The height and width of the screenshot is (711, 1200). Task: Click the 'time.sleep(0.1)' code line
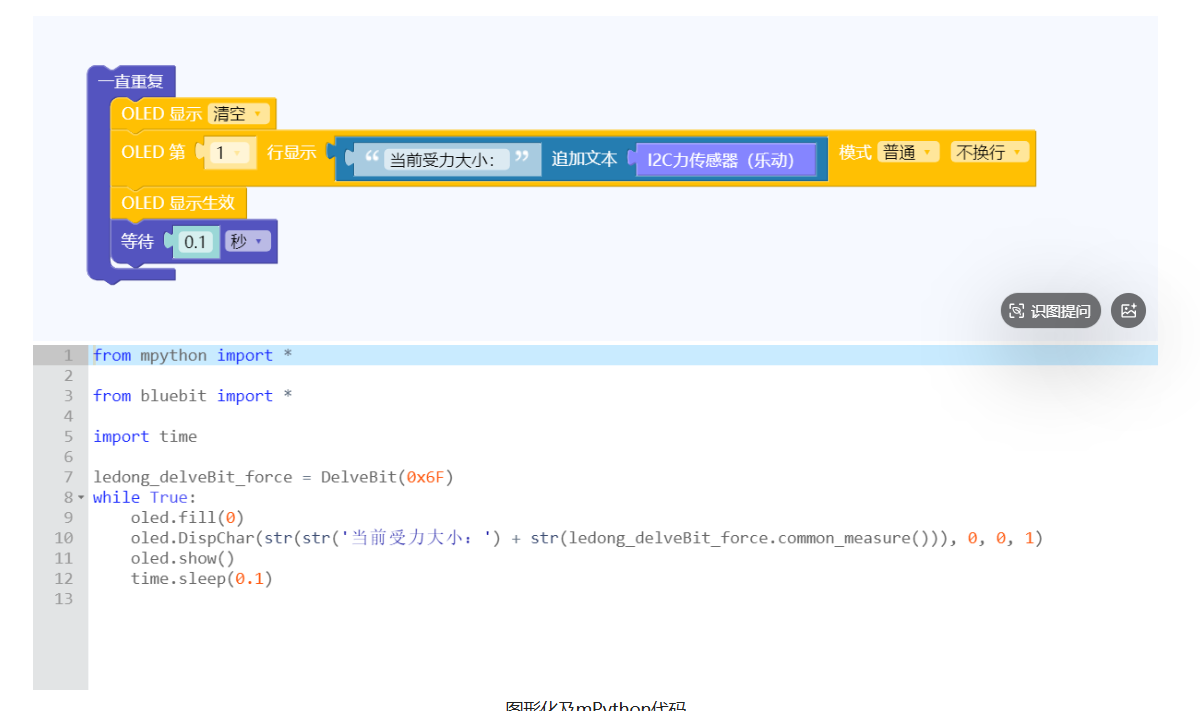(202, 578)
